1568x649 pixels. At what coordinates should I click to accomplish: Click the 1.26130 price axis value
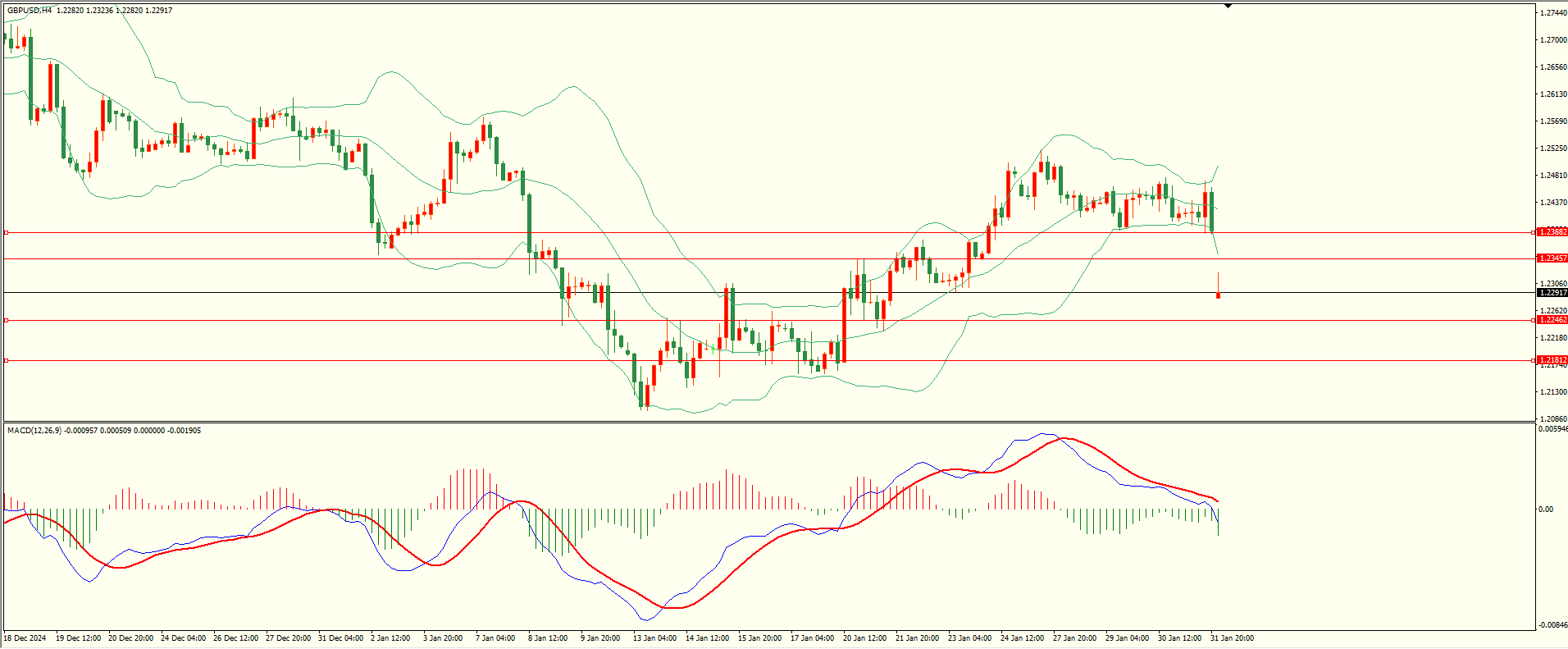pos(1552,94)
